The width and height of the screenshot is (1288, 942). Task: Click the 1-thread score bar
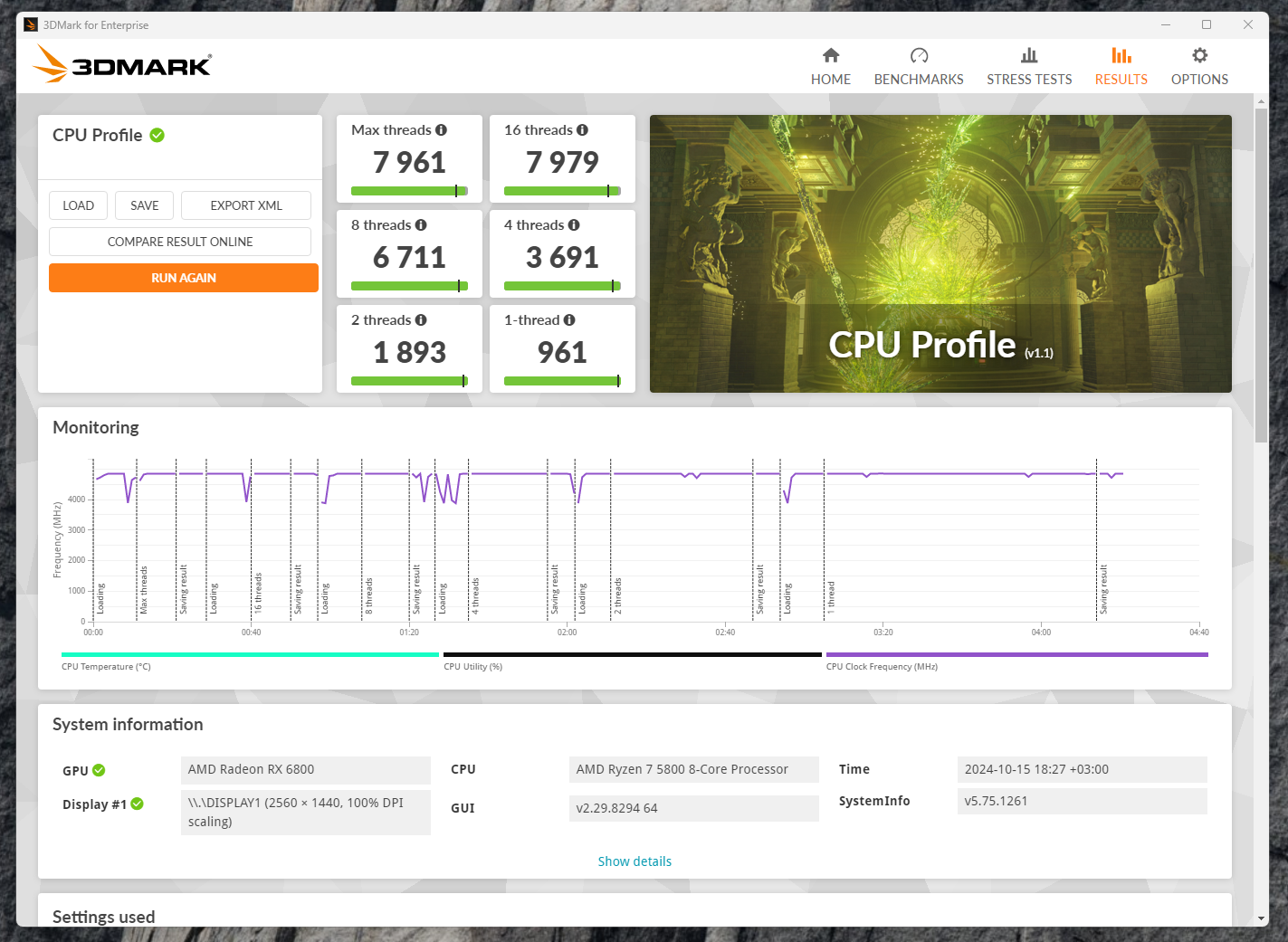[562, 381]
